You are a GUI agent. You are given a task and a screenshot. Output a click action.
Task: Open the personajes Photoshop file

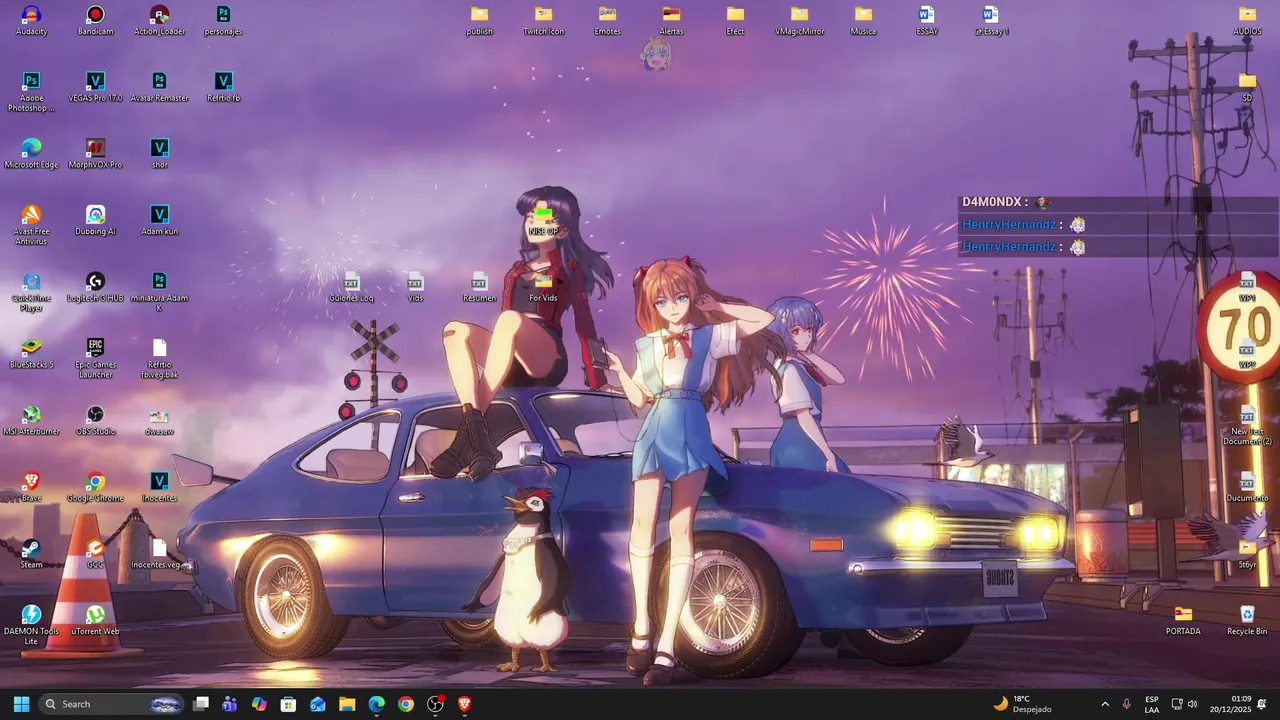click(223, 21)
